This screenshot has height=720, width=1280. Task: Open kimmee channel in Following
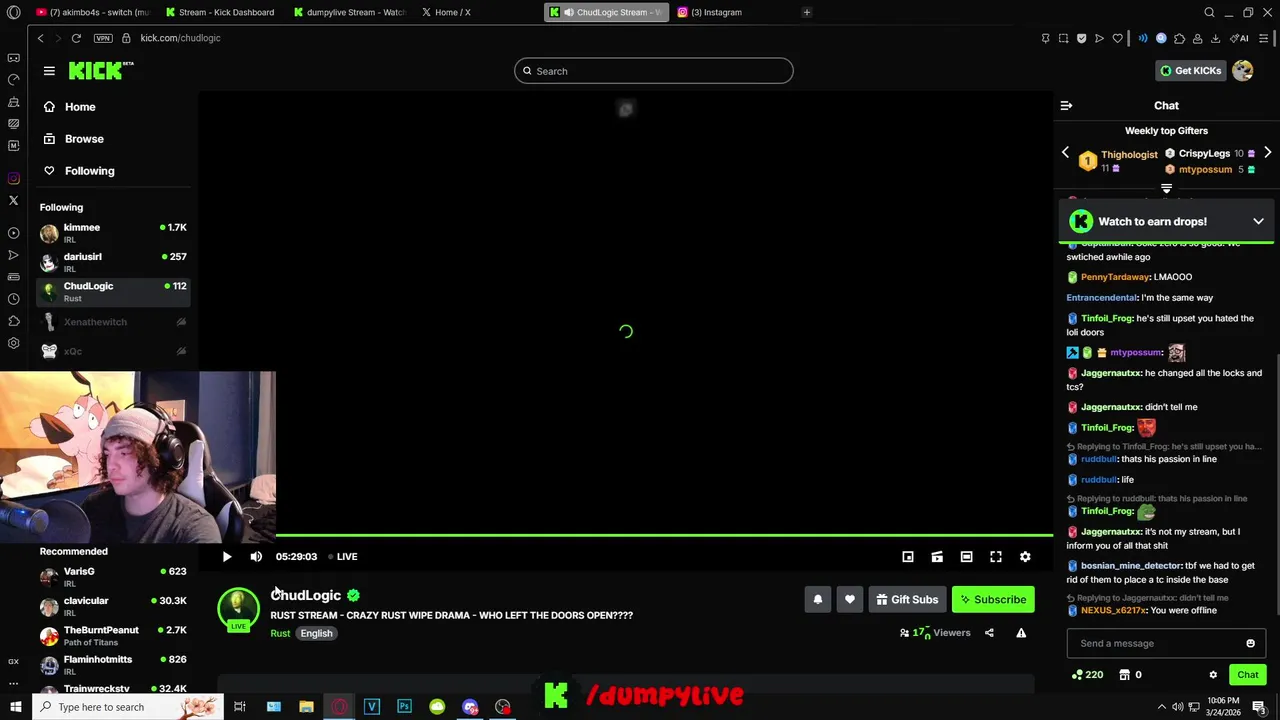(113, 233)
